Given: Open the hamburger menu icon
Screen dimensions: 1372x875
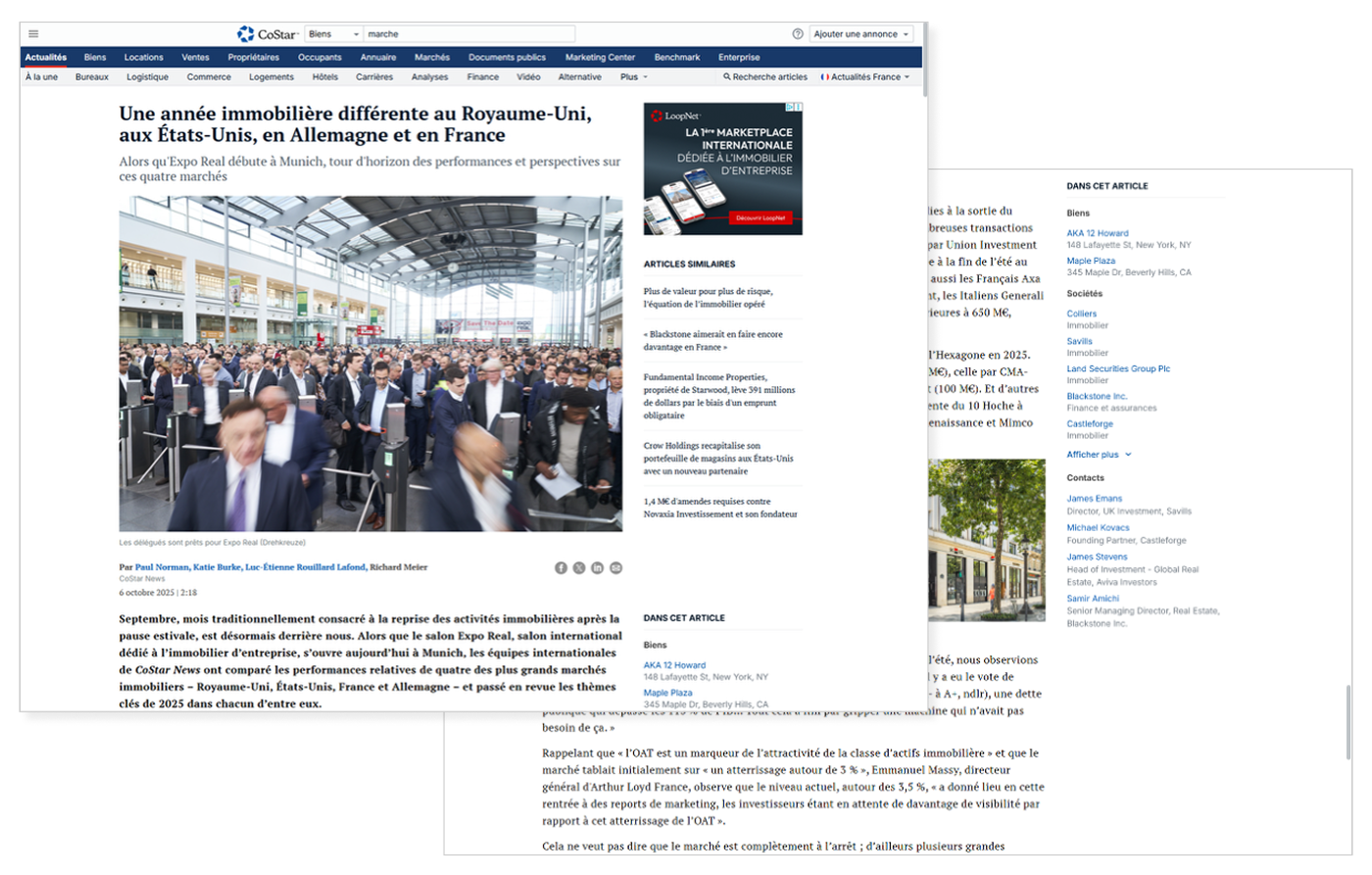Looking at the screenshot, I should coord(33,34).
